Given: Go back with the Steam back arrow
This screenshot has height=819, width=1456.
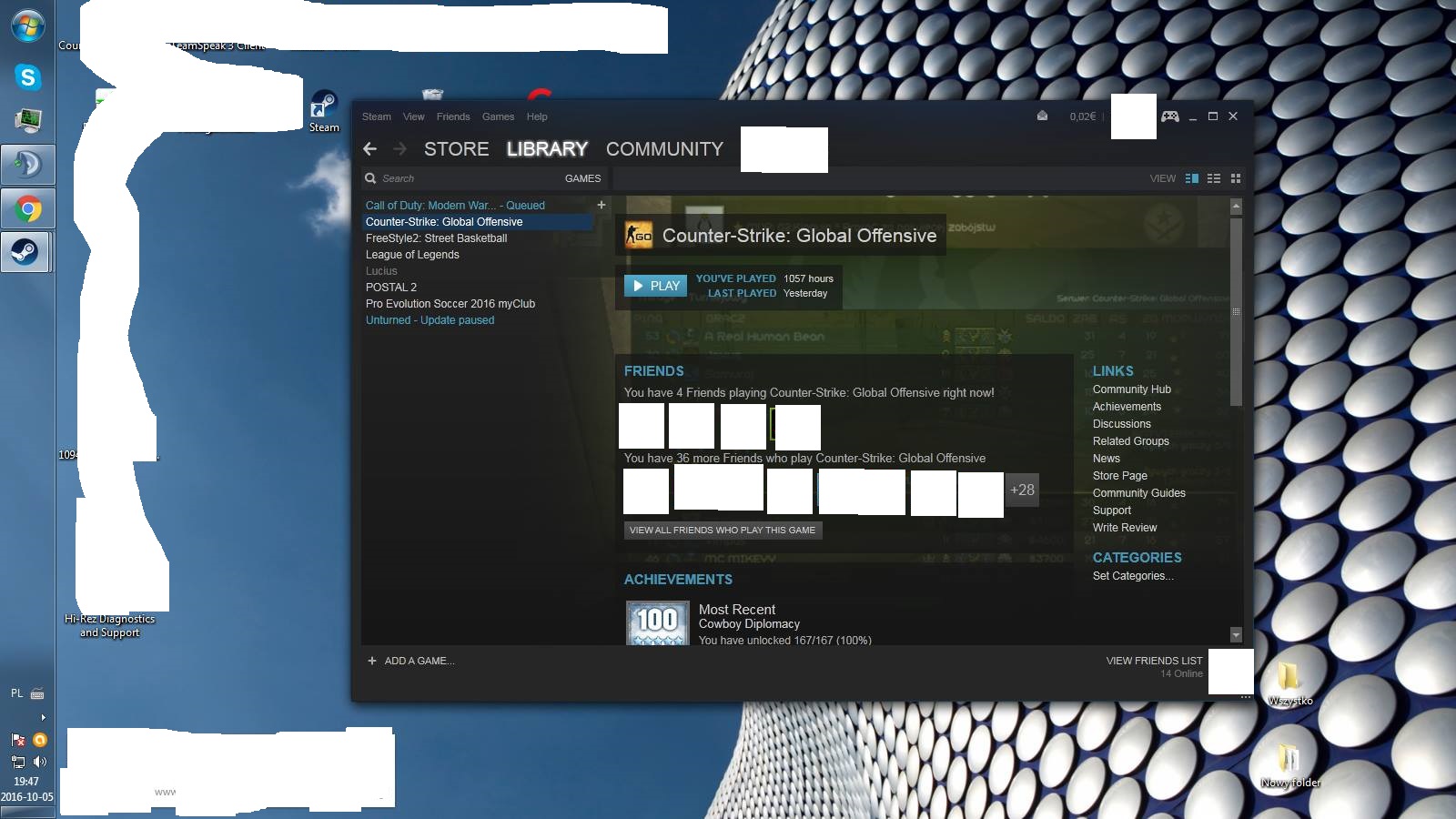Looking at the screenshot, I should point(369,149).
